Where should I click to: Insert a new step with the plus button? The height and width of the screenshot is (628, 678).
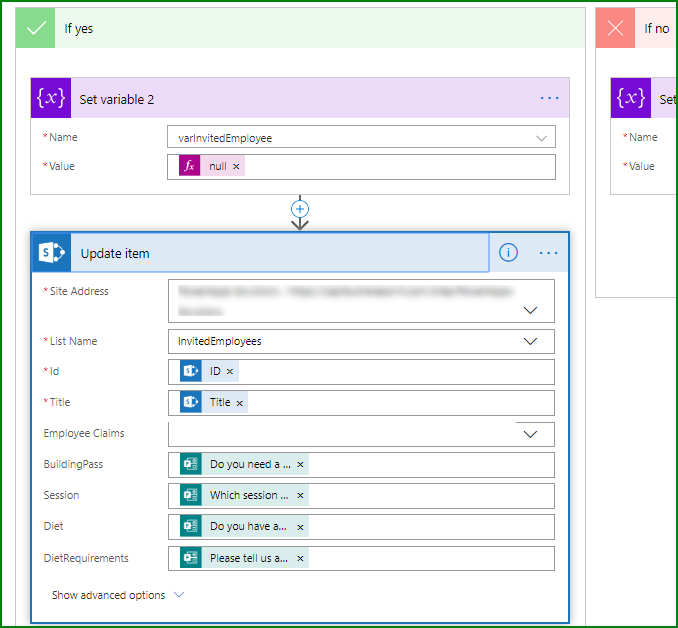click(300, 209)
